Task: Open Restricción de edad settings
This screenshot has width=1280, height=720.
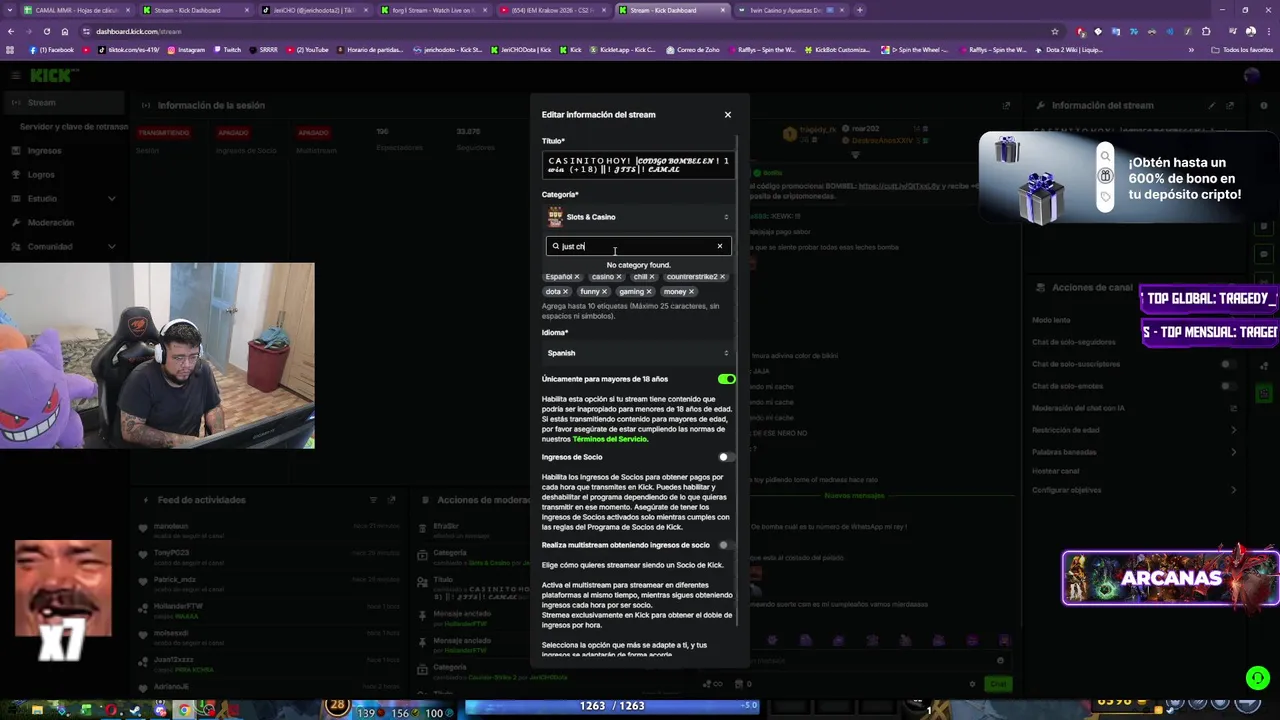Action: 1135,430
